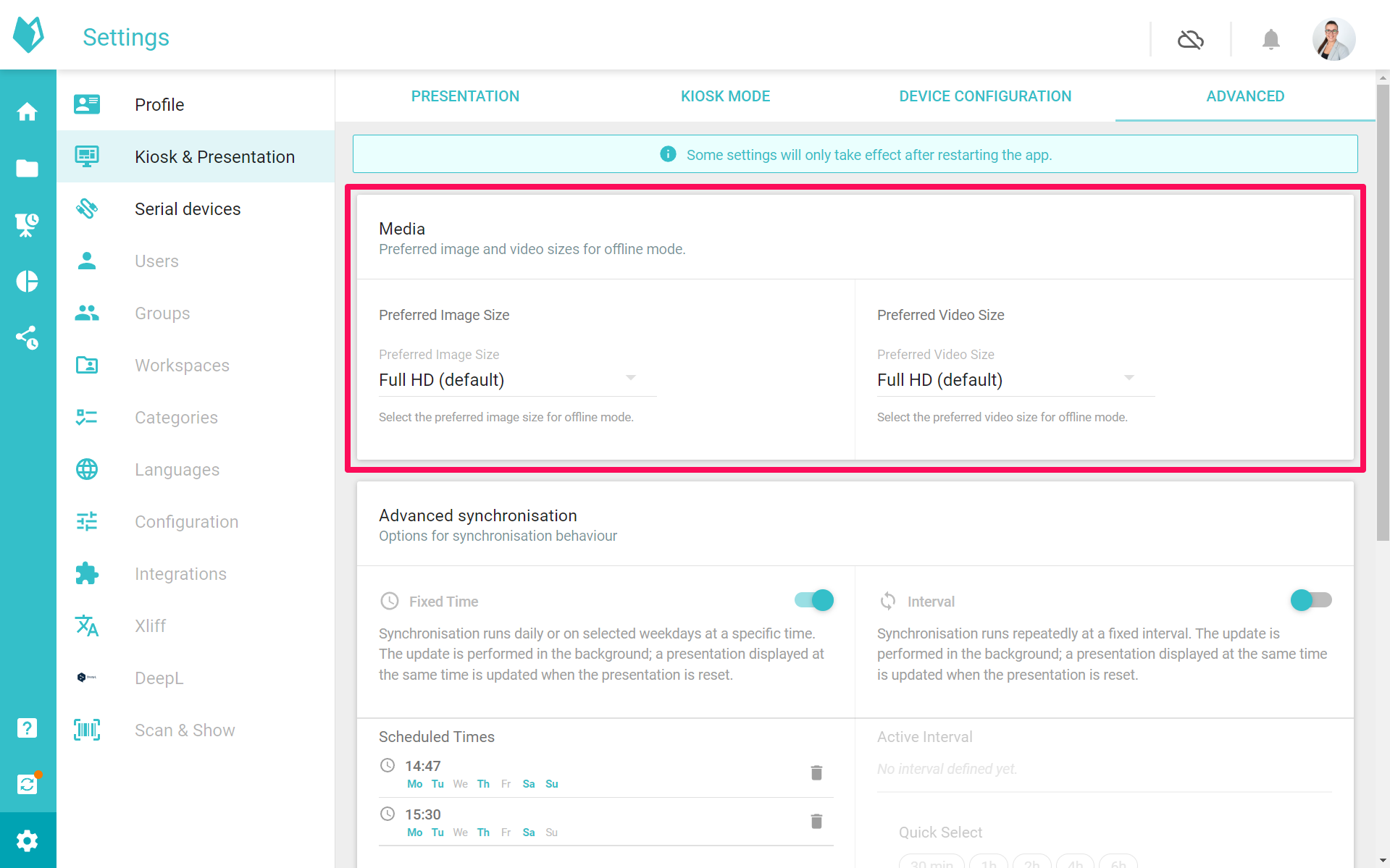This screenshot has width=1390, height=868.
Task: Click the Integrations puzzle icon
Action: coord(87,573)
